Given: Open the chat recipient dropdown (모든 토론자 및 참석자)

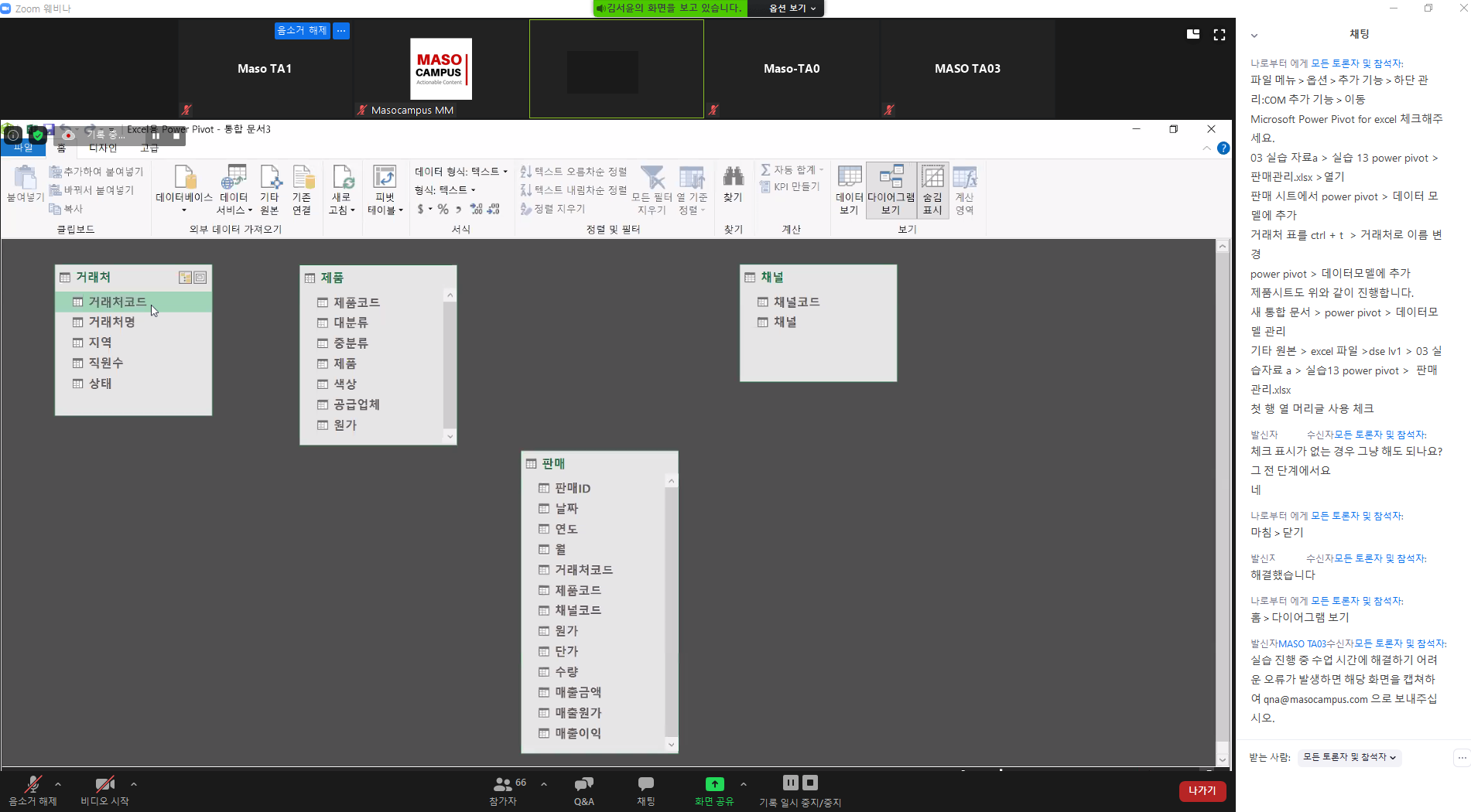Looking at the screenshot, I should pos(1350,757).
